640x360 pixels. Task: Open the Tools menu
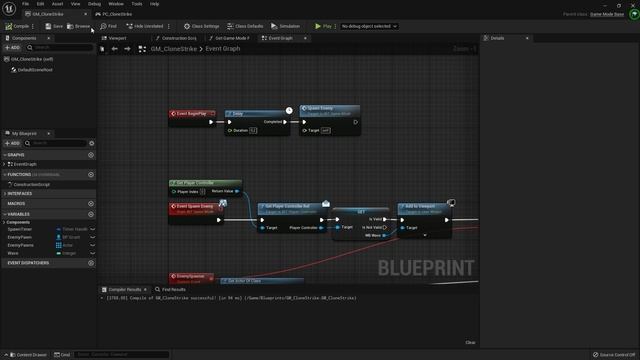pos(137,4)
